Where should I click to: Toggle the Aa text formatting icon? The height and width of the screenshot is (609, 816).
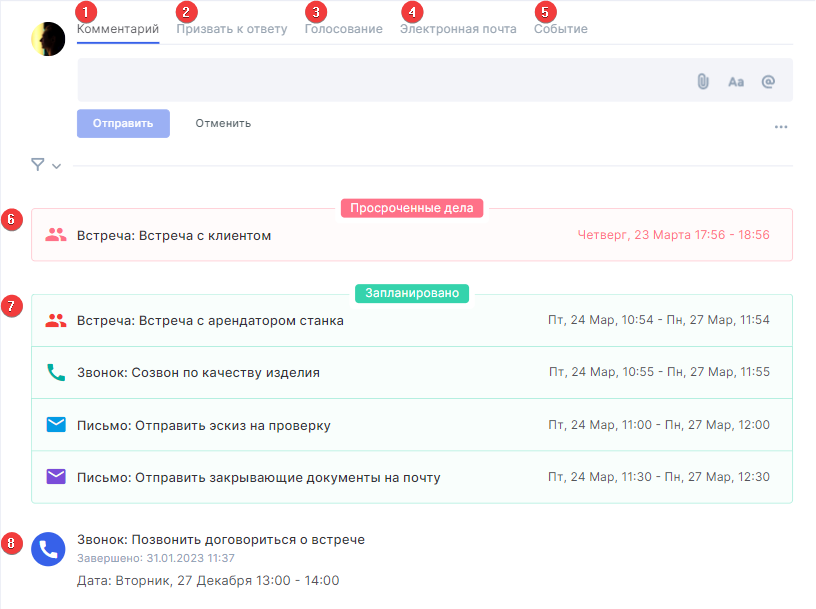point(736,82)
